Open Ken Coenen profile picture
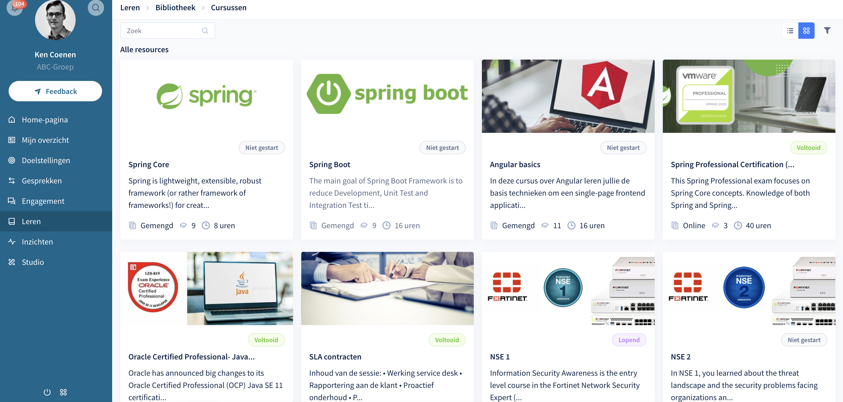The height and width of the screenshot is (402, 843). pyautogui.click(x=55, y=20)
